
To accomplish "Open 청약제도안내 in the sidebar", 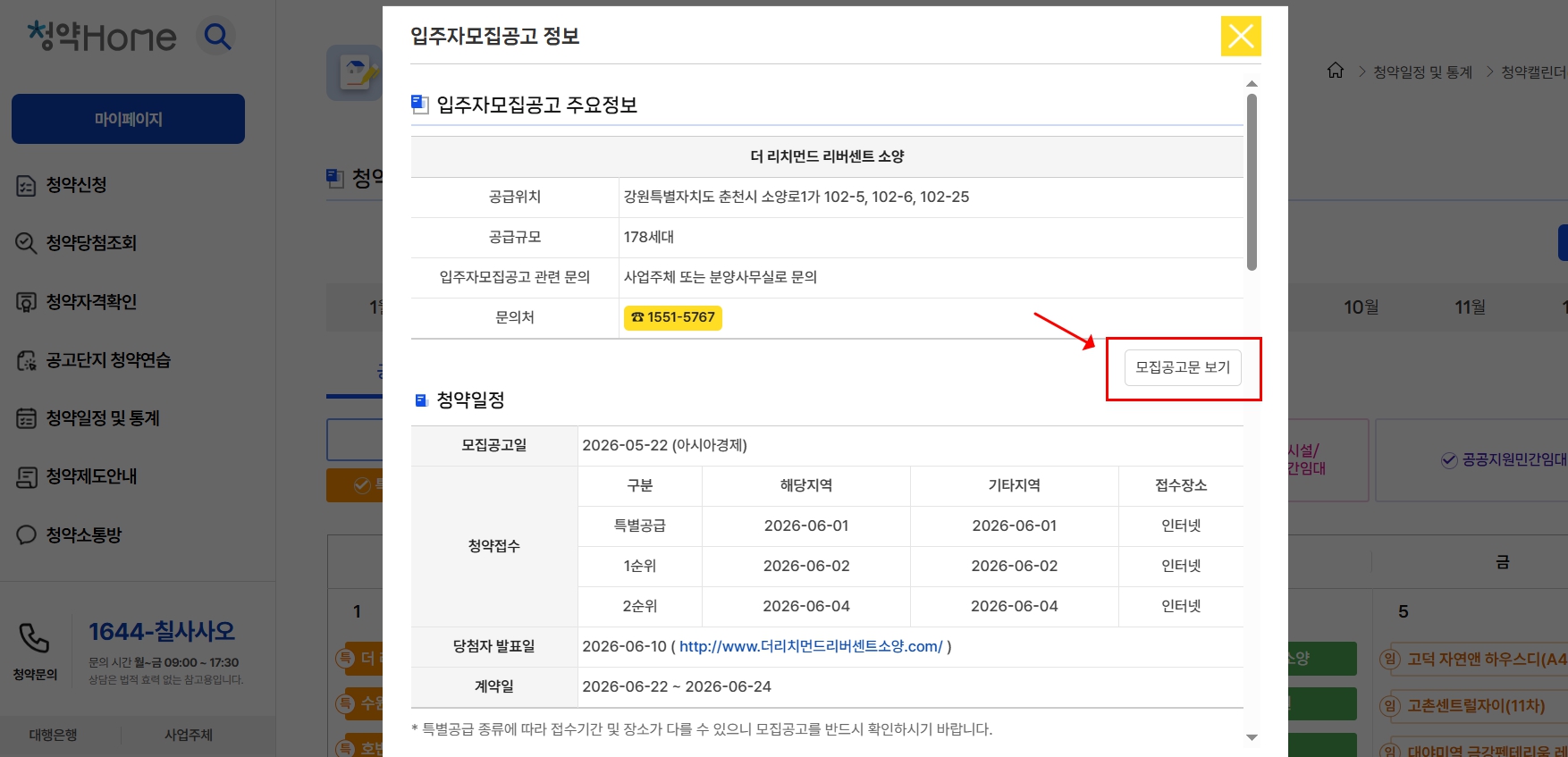I will click(91, 476).
